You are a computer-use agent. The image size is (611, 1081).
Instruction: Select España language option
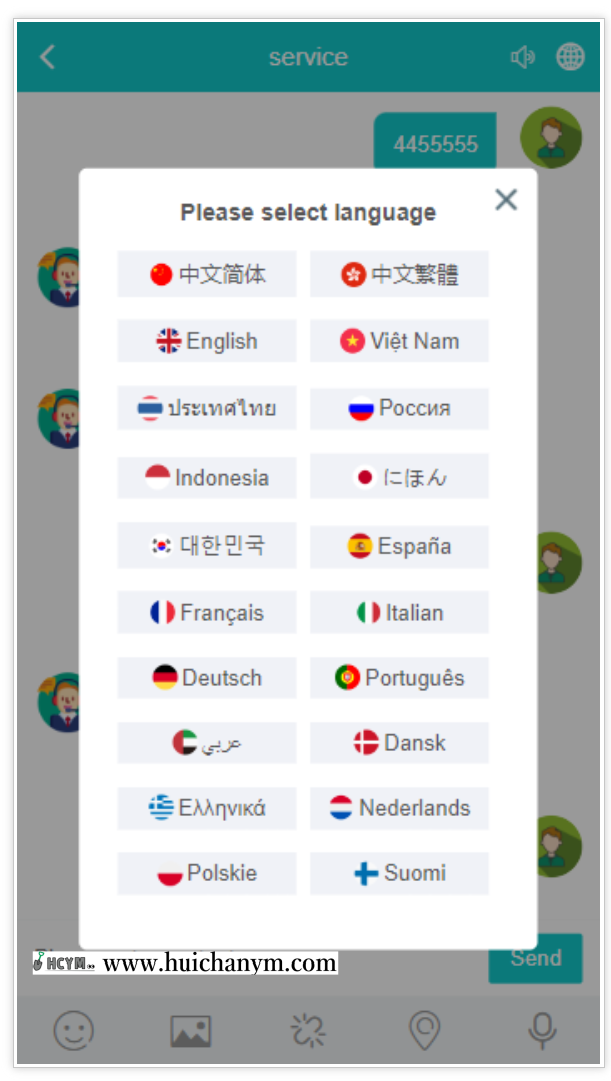(399, 546)
